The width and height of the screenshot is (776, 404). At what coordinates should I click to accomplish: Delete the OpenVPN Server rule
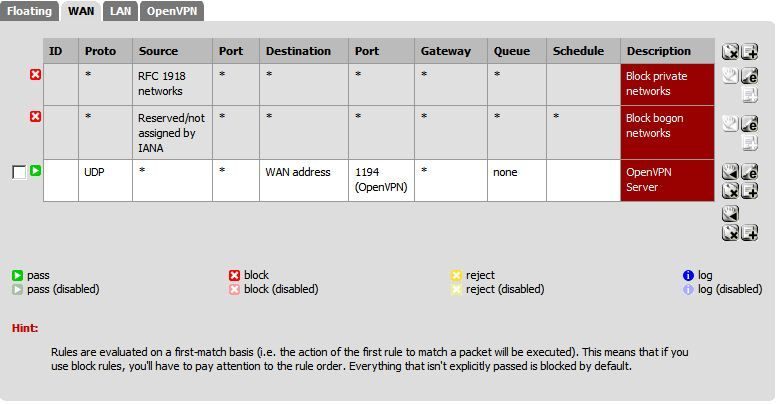click(730, 191)
